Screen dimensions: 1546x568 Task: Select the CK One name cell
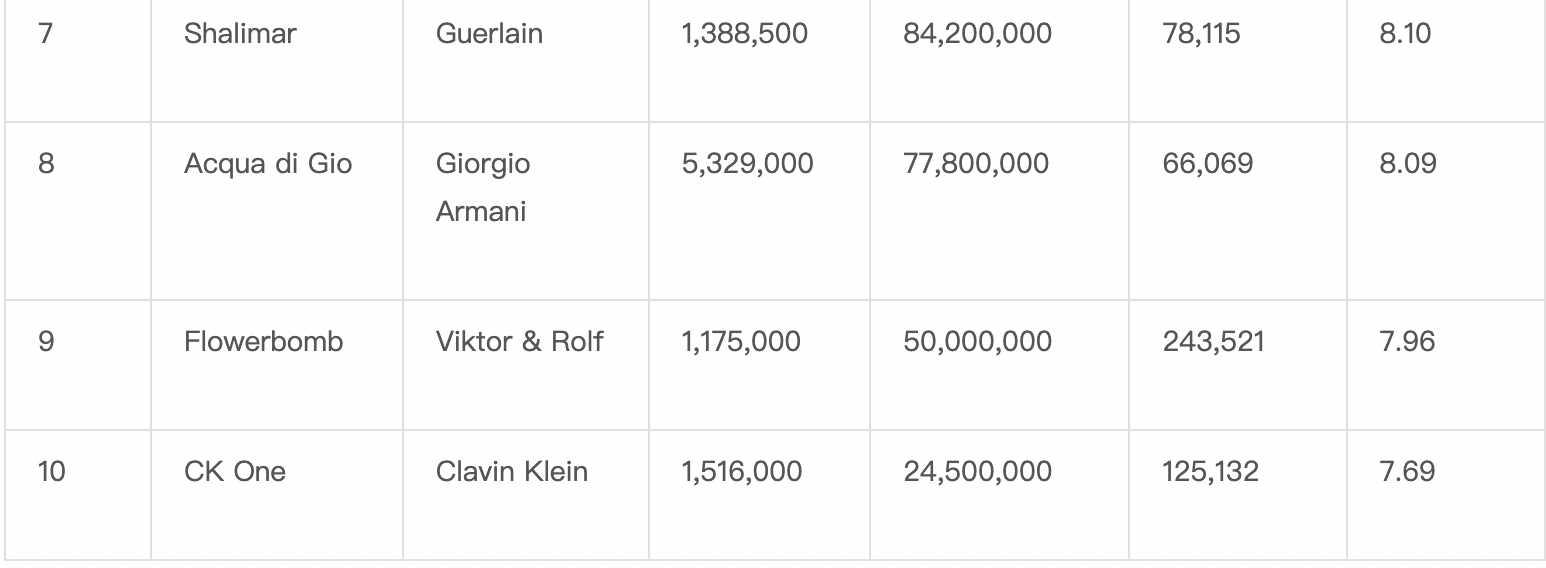[277, 495]
